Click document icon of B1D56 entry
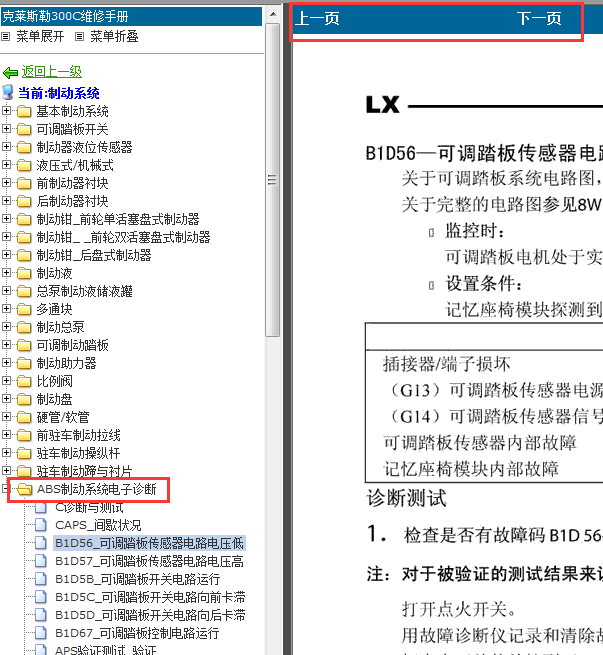Viewport: 603px width, 655px height. click(x=41, y=543)
